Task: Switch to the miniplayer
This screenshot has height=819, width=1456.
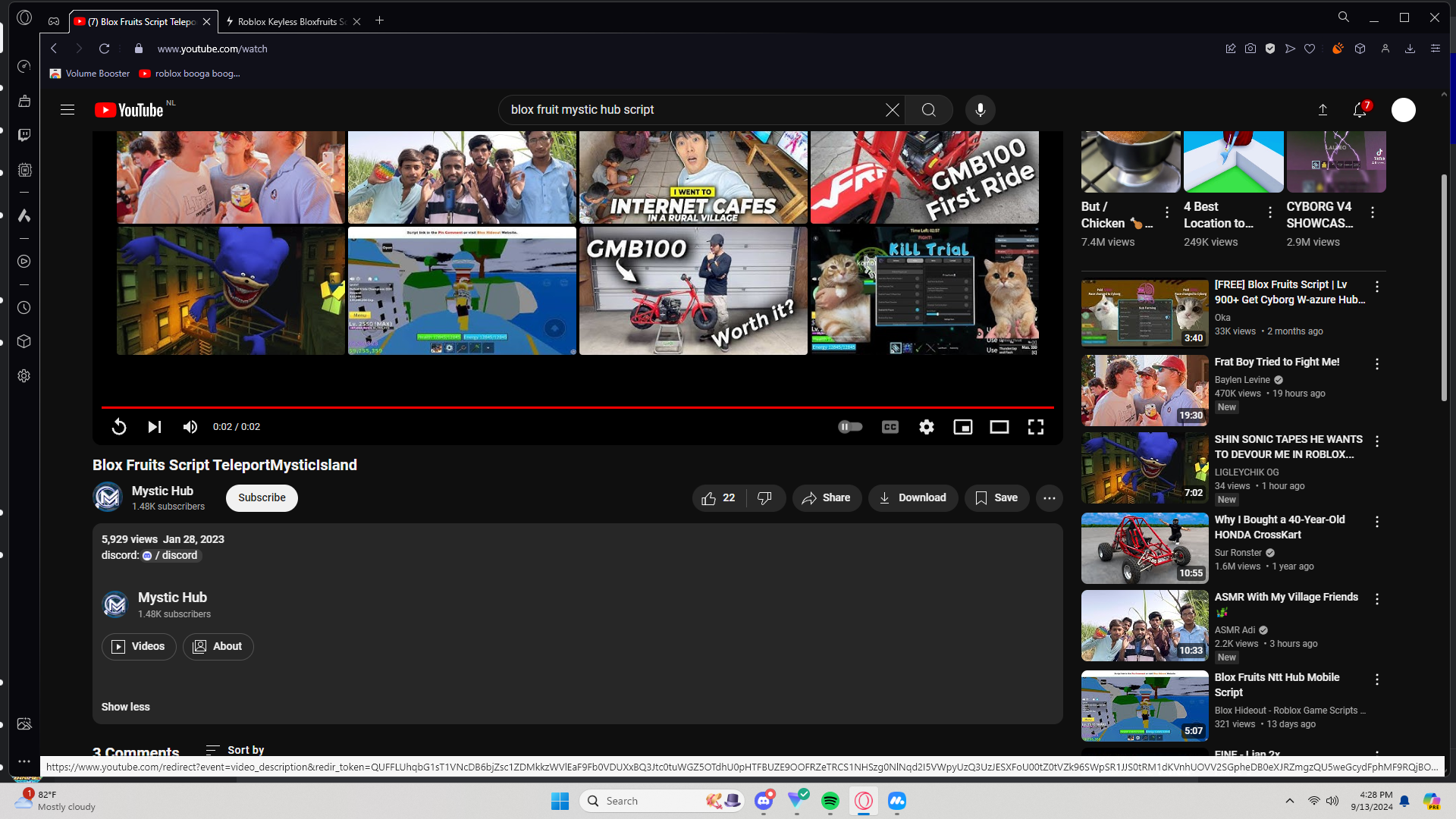Action: pos(963,427)
